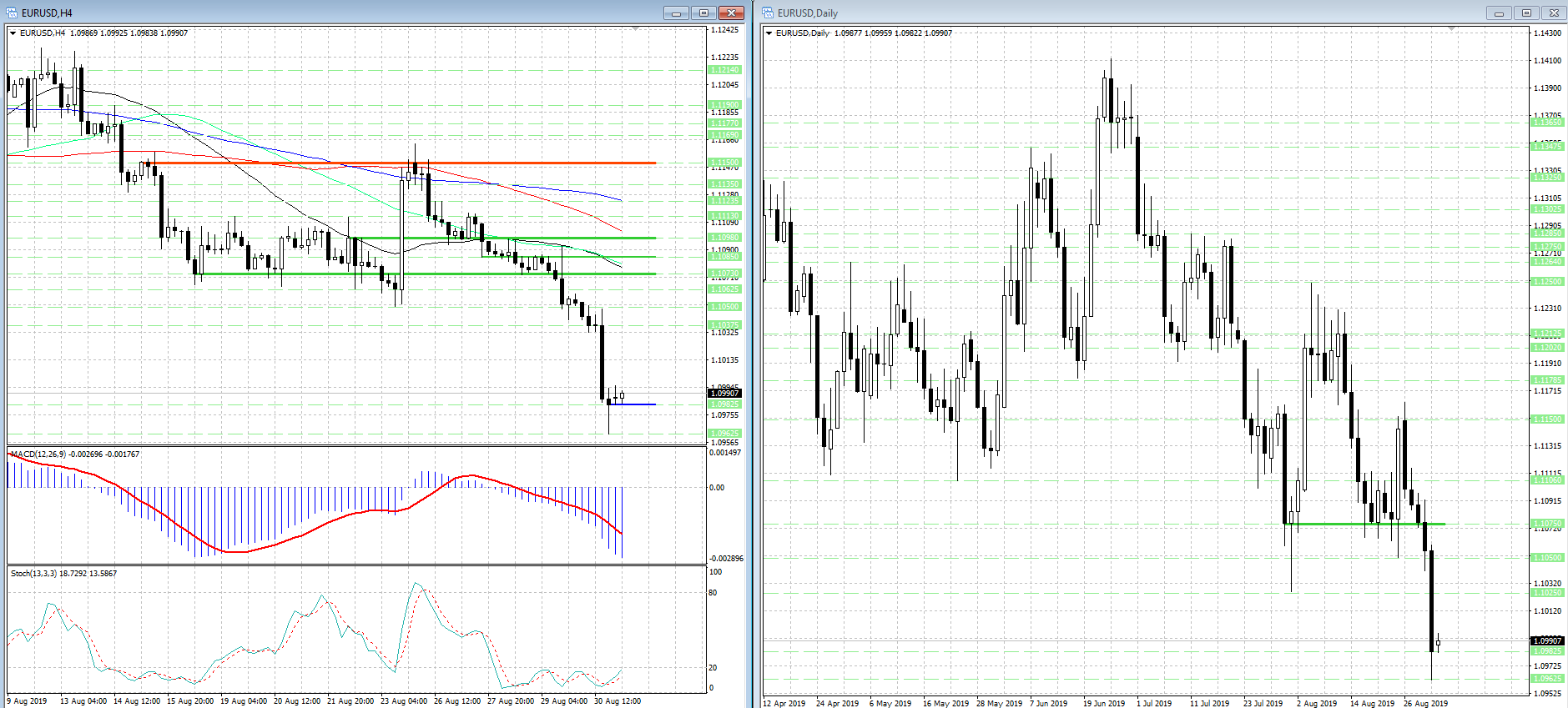The height and width of the screenshot is (708, 1568).
Task: Select the orange horizontal line on the H4 chart
Action: click(401, 163)
